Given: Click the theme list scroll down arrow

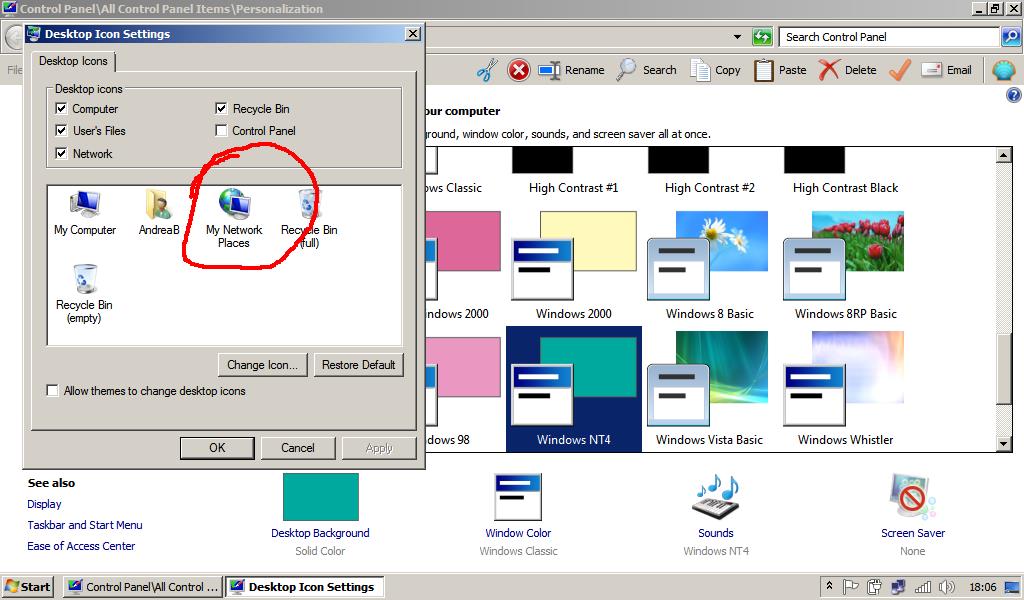Looking at the screenshot, I should (x=1004, y=443).
